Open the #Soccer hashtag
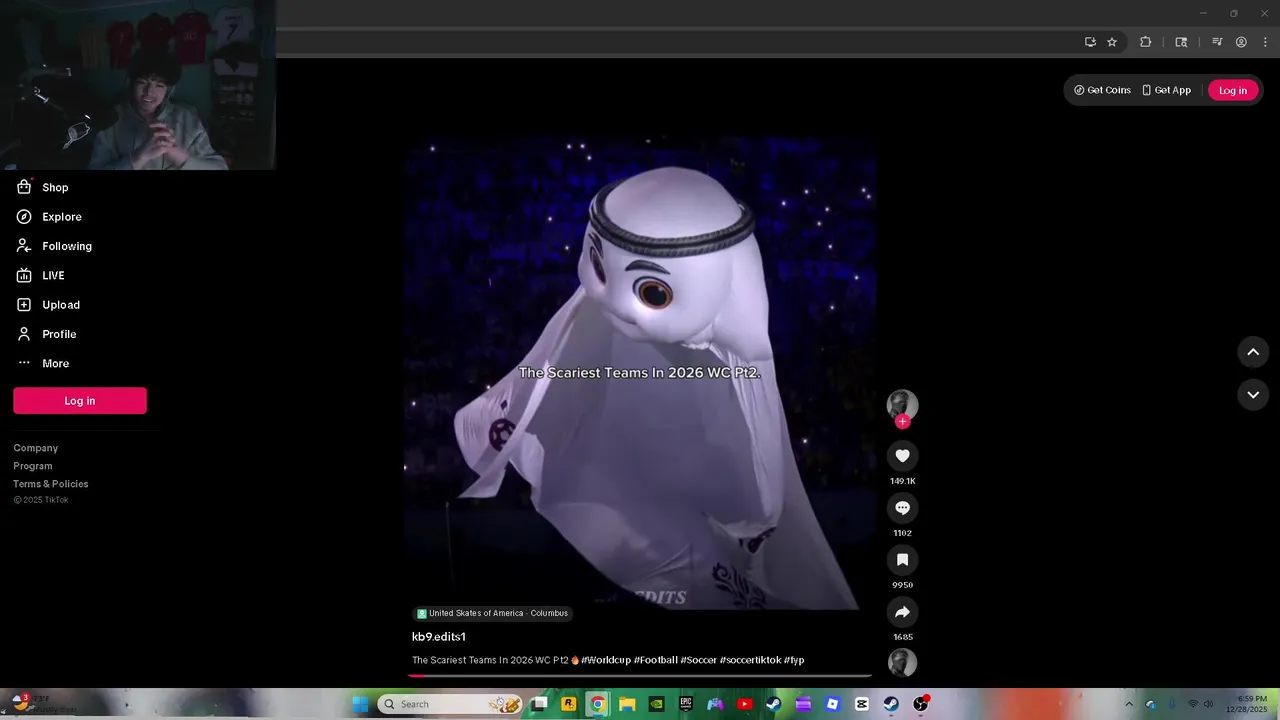1280x720 pixels. point(698,660)
